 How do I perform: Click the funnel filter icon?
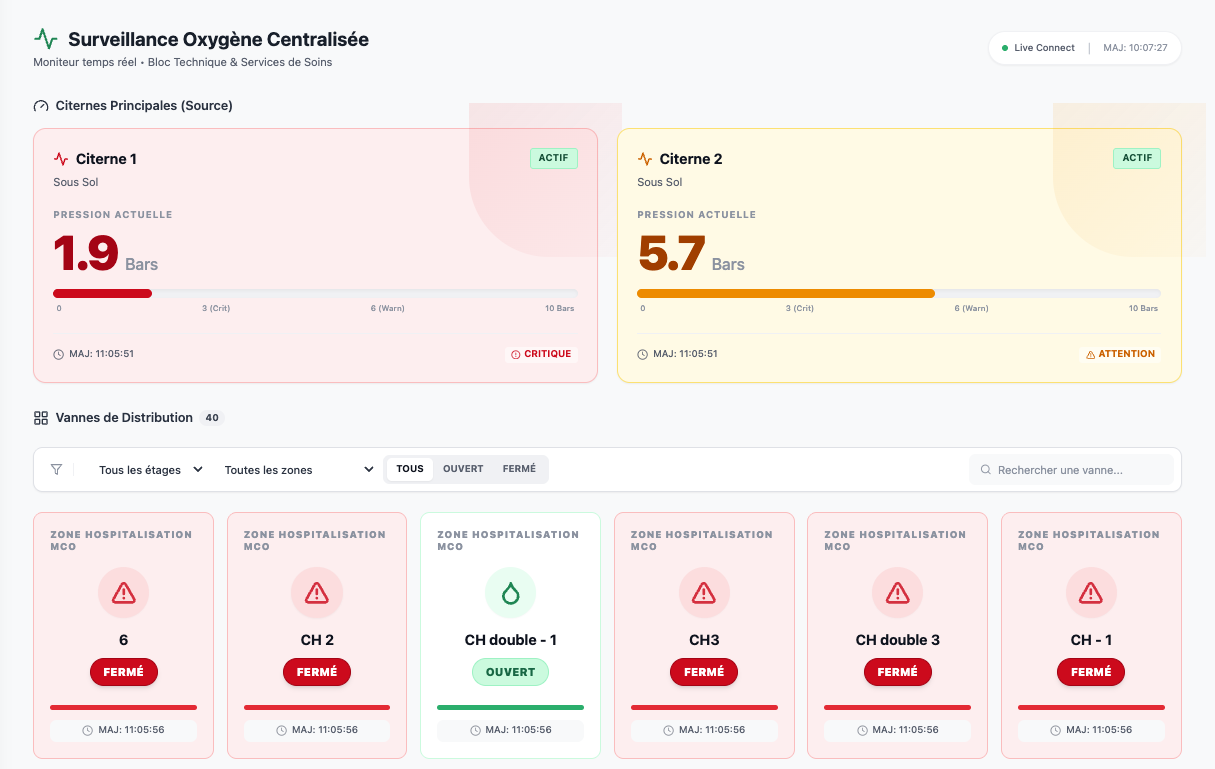57,469
